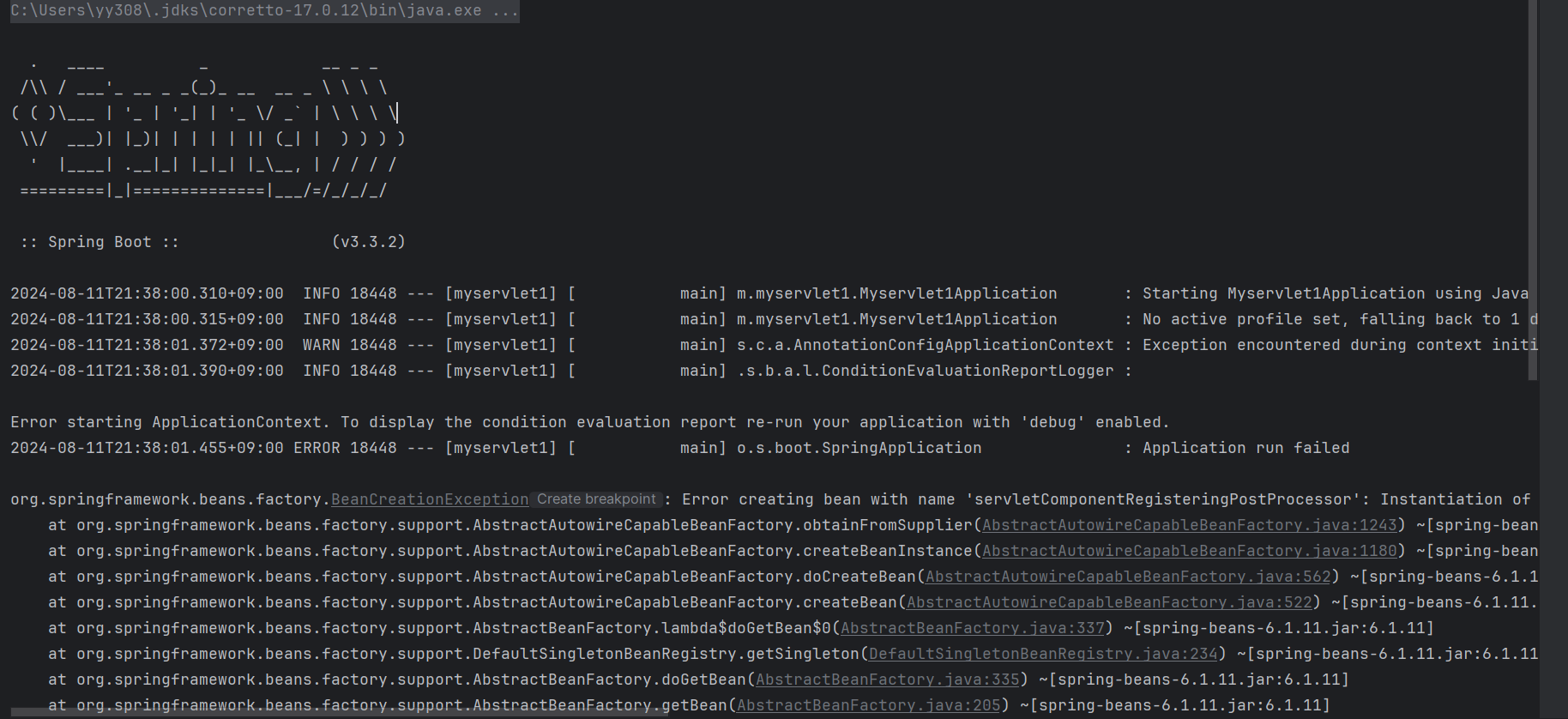Viewport: 1568px width, 719px height.
Task: Click the ':: Spring Boot ::' banner text
Action: pyautogui.click(x=100, y=242)
